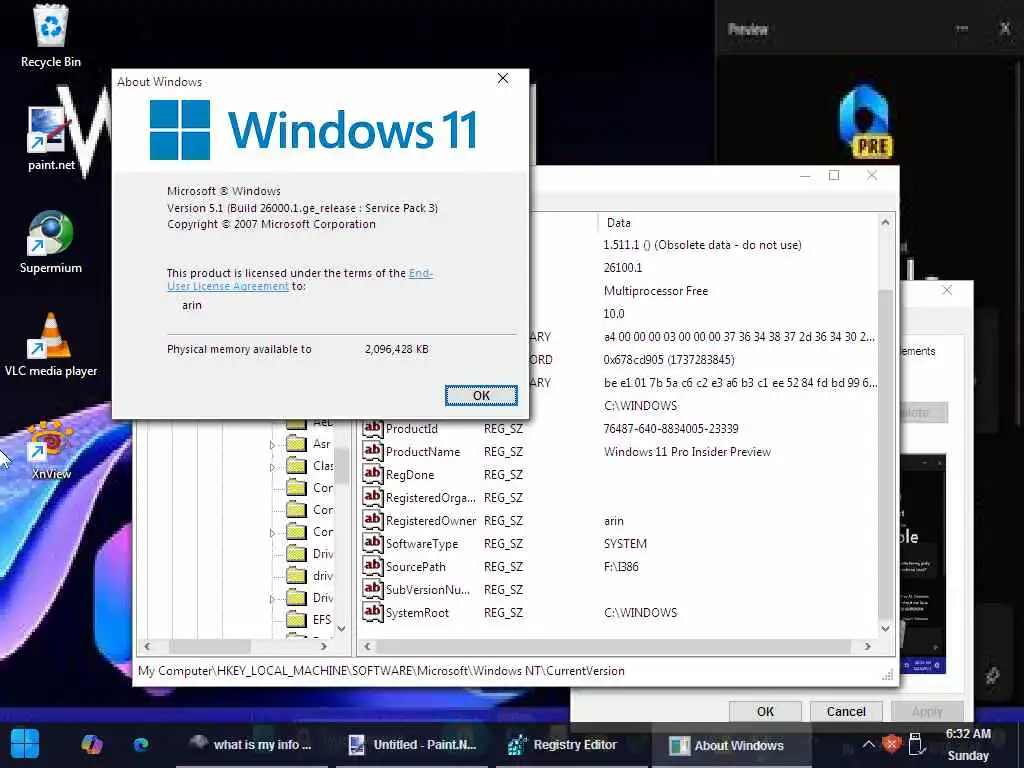The image size is (1024, 768).
Task: Select the RegisteredOwner value icon
Action: tap(372, 520)
